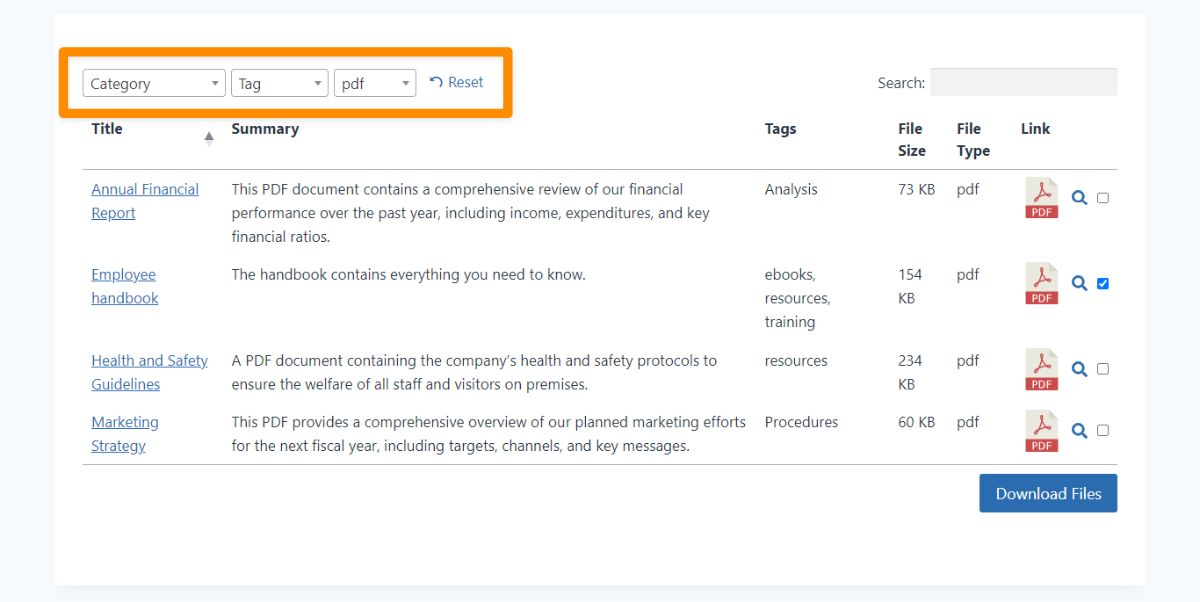Click the 154 KB file size
This screenshot has height=602, width=1200.
[x=911, y=286]
